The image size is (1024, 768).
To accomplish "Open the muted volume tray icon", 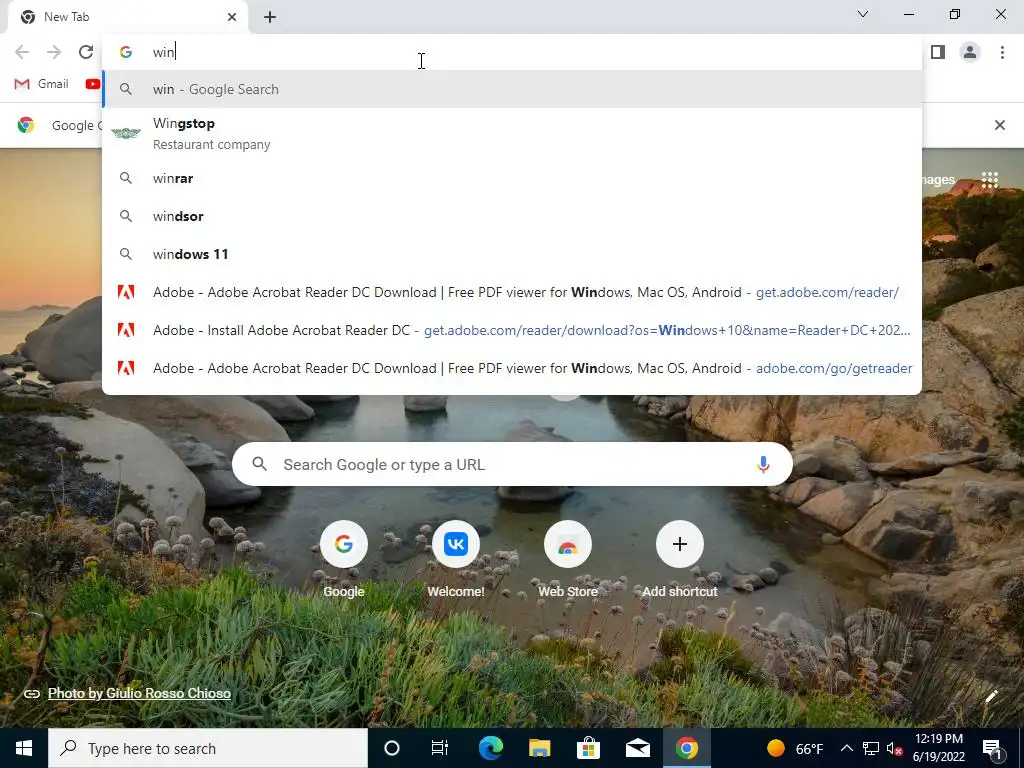I will (894, 748).
